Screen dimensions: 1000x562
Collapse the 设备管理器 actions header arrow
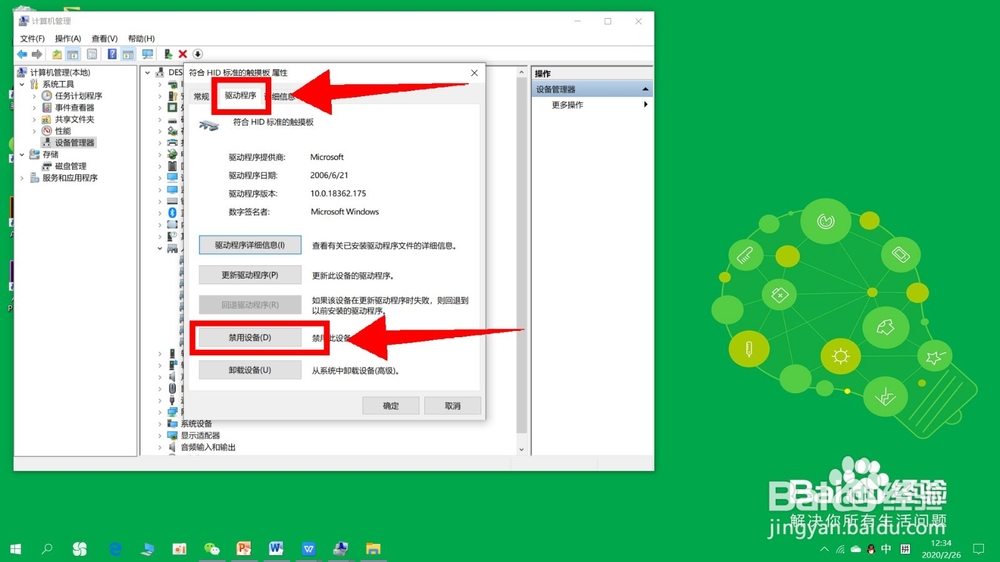point(645,89)
